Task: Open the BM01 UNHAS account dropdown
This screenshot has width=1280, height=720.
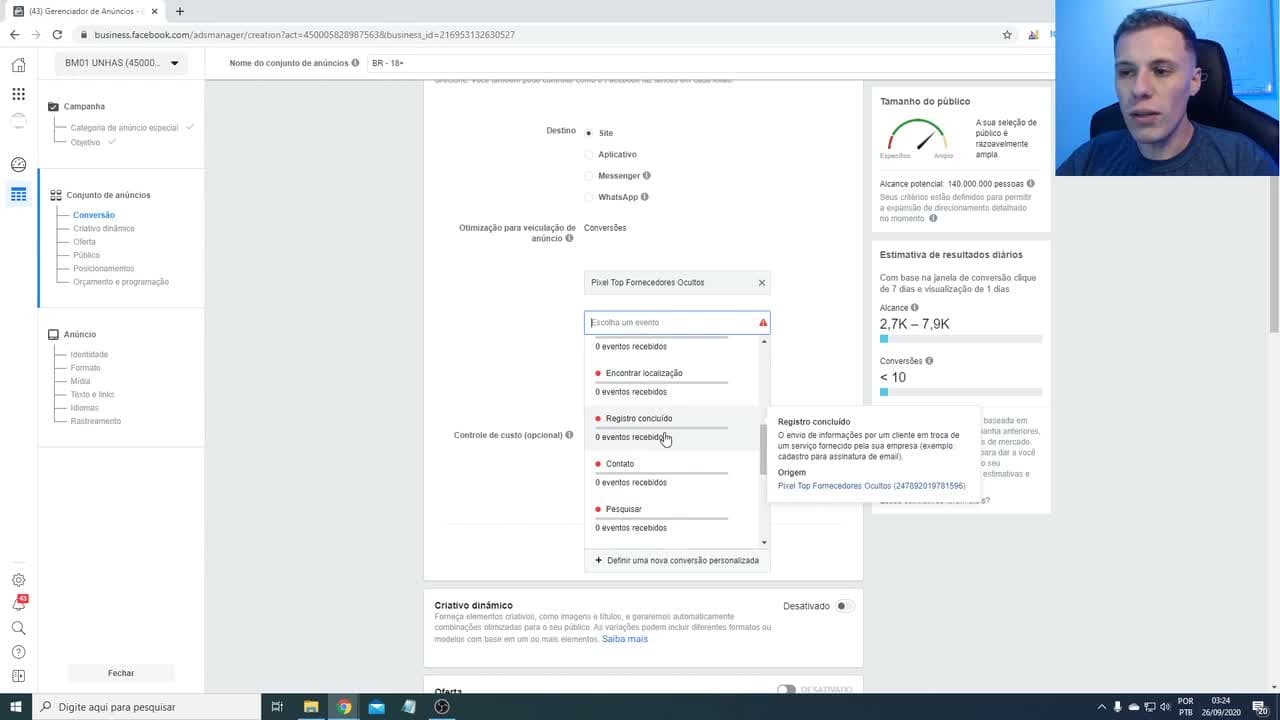Action: point(121,63)
